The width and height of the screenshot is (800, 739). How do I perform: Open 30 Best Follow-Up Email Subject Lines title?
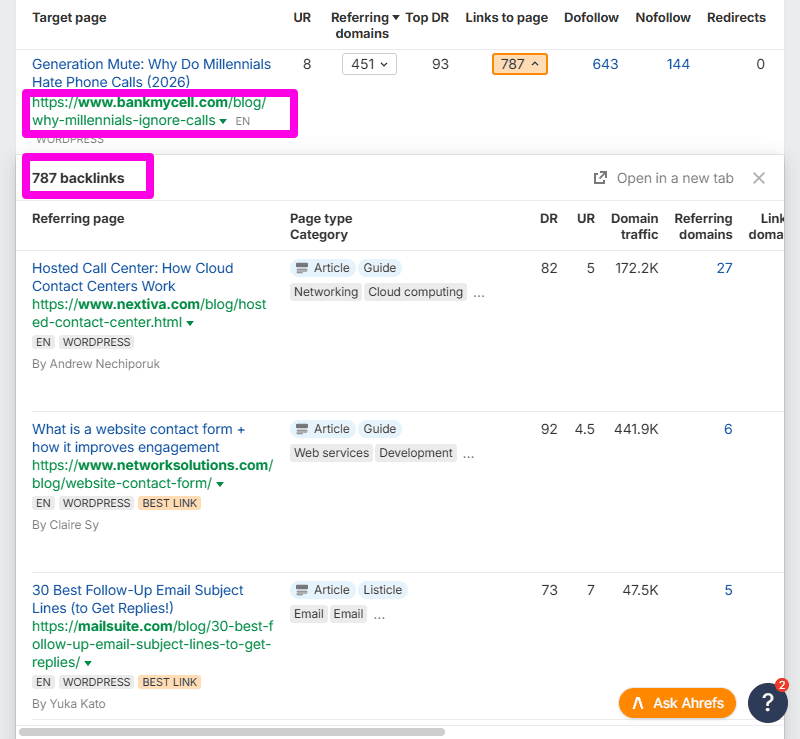point(138,599)
